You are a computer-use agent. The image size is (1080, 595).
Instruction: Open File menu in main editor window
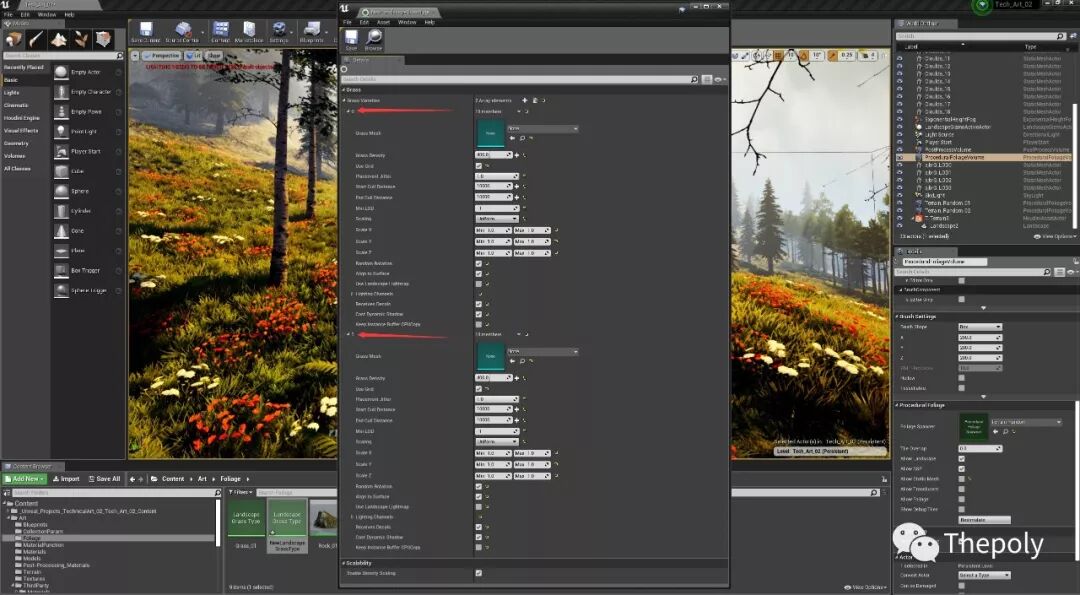point(8,14)
